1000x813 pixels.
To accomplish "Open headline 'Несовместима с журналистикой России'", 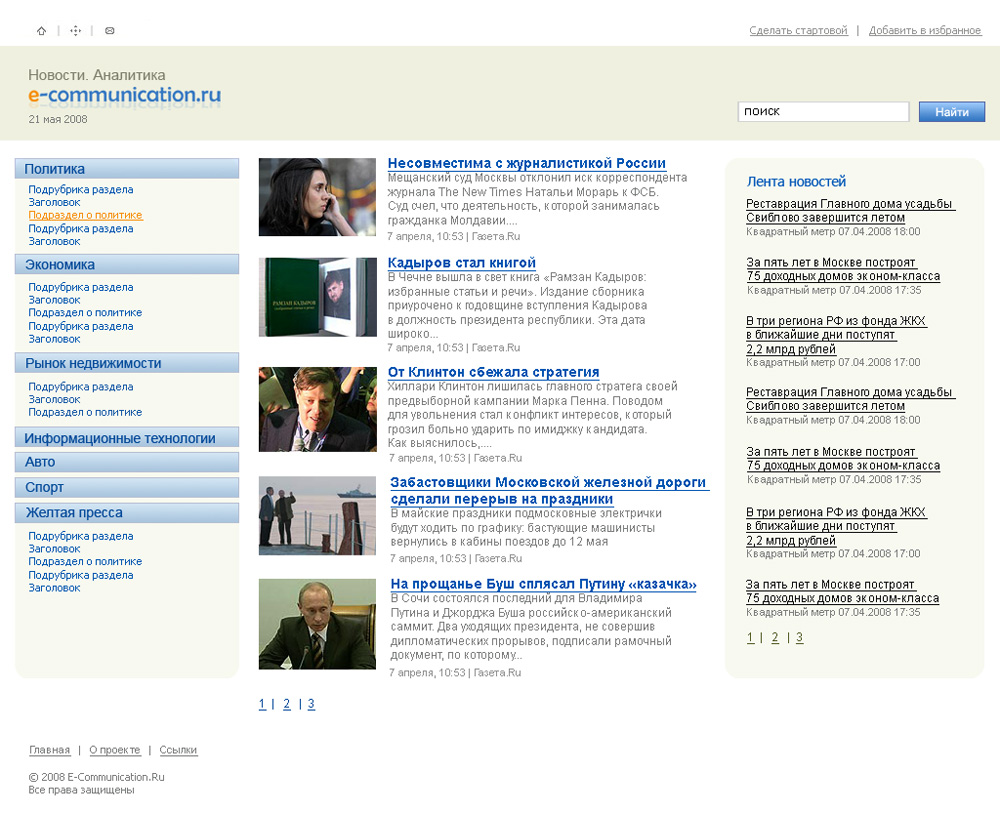I will pyautogui.click(x=527, y=163).
